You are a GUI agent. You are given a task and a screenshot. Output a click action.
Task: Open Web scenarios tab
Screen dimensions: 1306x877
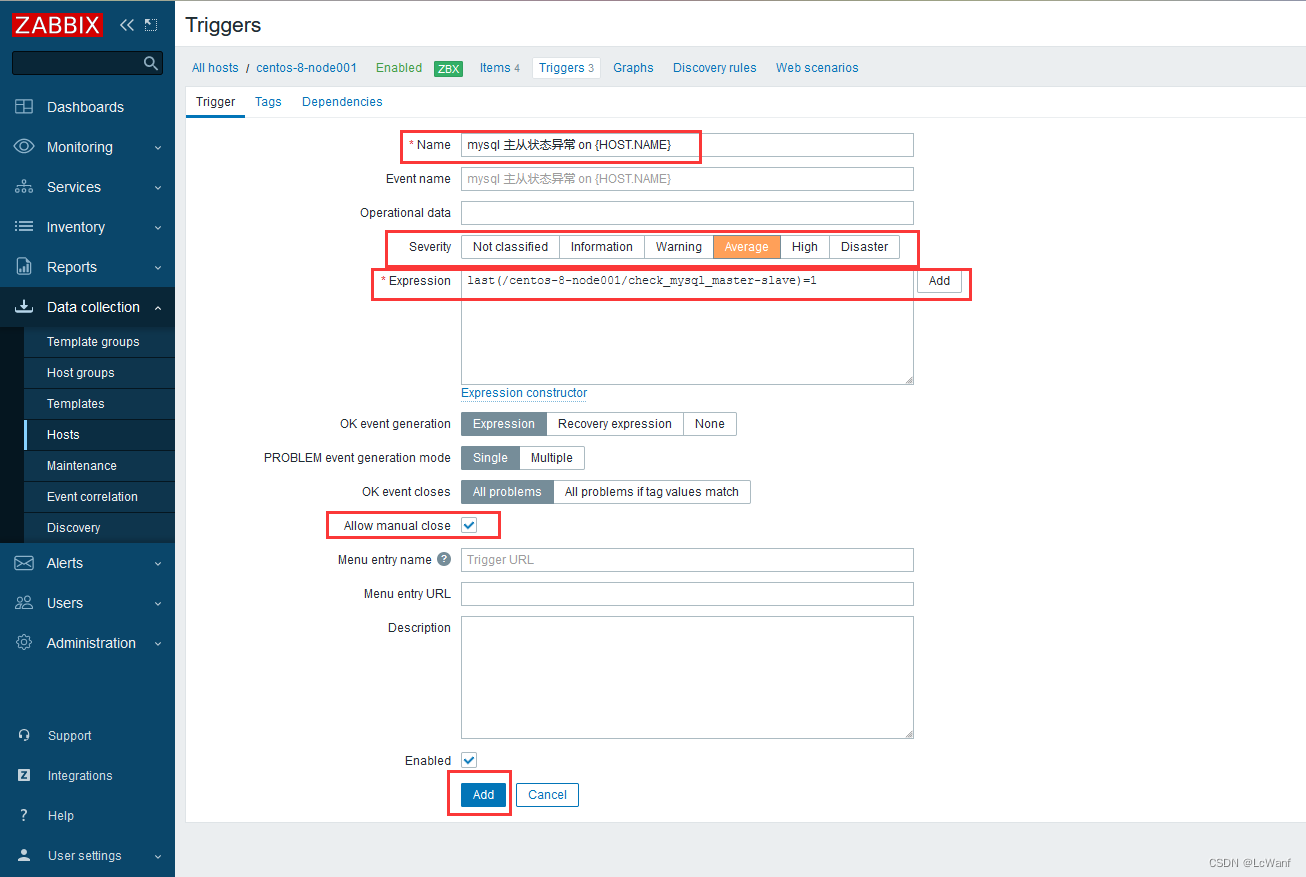tap(817, 68)
